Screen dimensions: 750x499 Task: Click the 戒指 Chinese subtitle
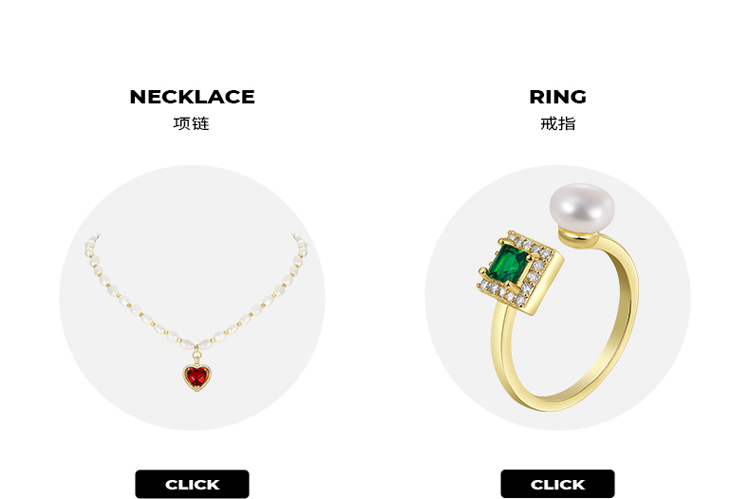pyautogui.click(x=558, y=123)
